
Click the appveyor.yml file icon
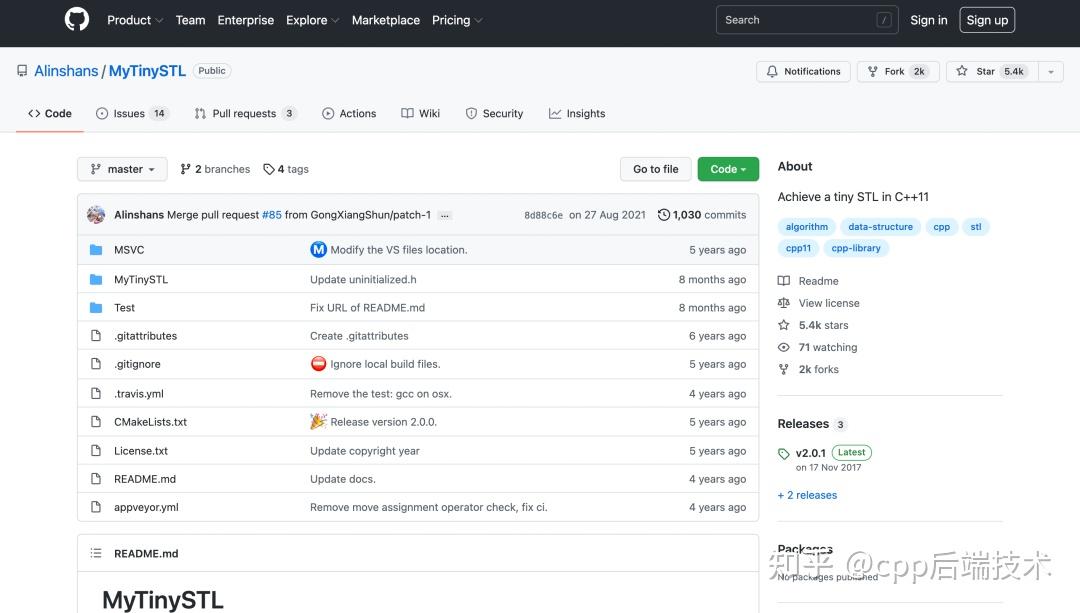(x=96, y=508)
